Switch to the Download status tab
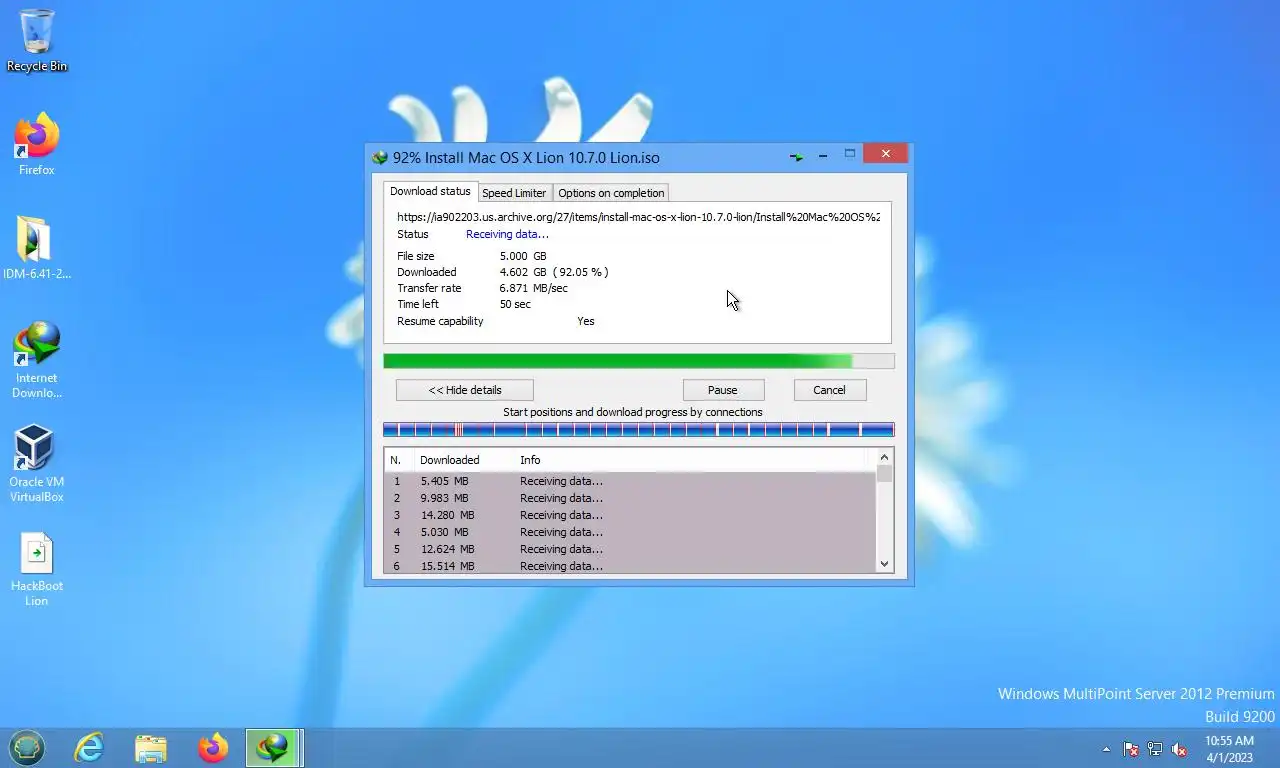Screen dimensions: 1280x768 [430, 191]
